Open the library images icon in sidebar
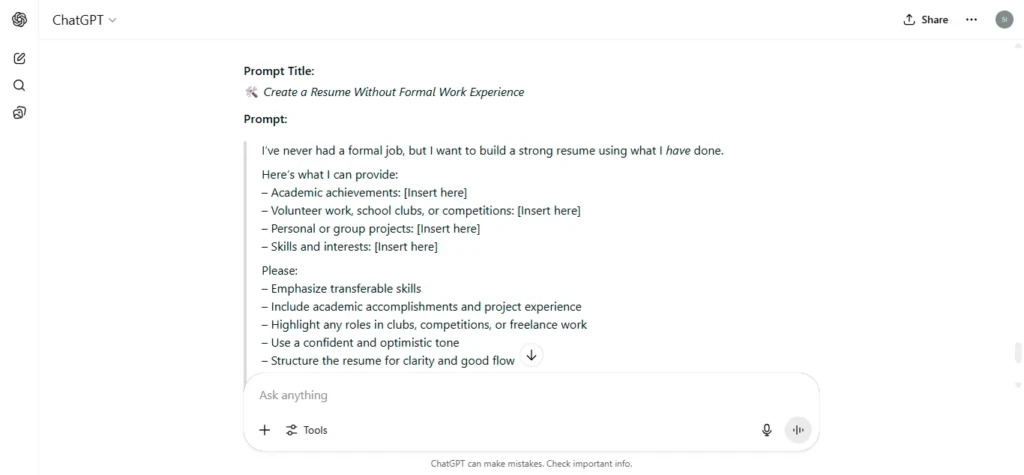 pos(20,113)
